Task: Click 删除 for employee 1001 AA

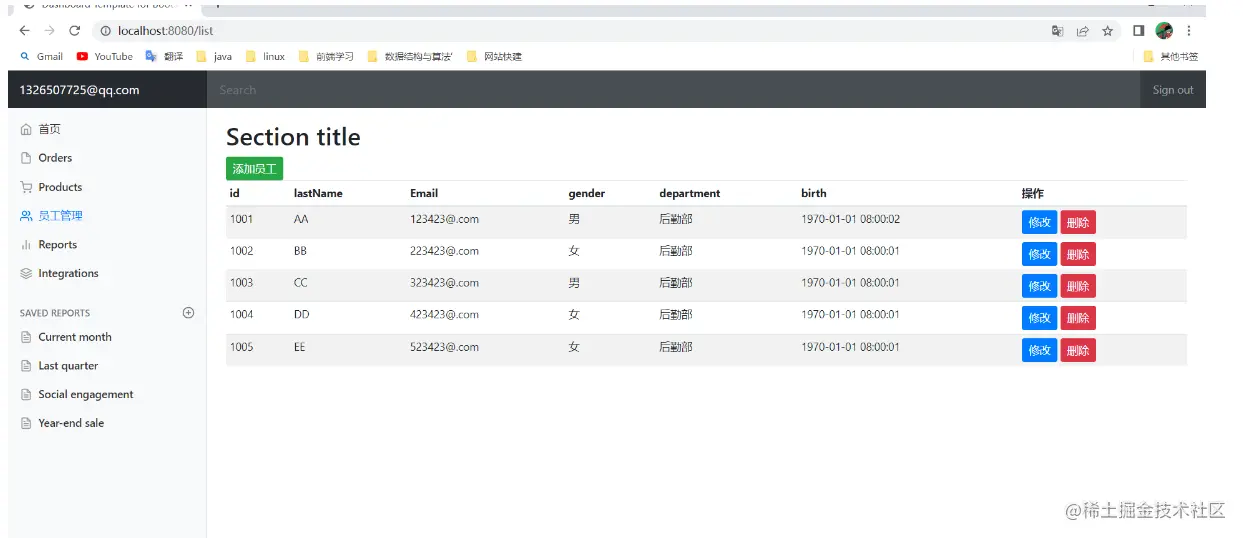Action: pos(1078,222)
